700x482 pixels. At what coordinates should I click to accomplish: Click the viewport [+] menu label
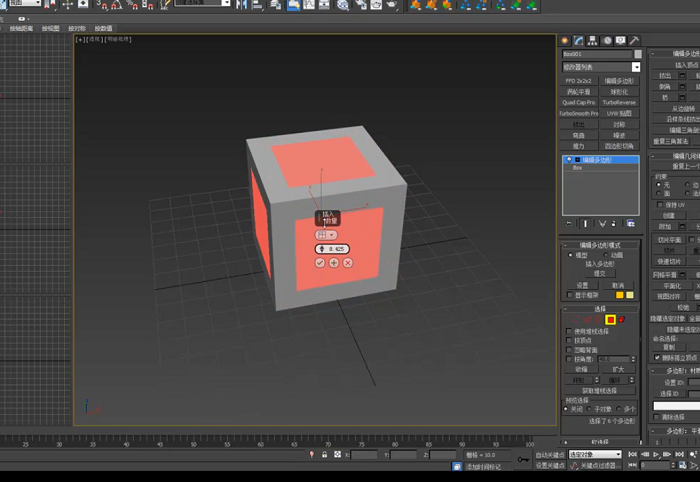80,39
